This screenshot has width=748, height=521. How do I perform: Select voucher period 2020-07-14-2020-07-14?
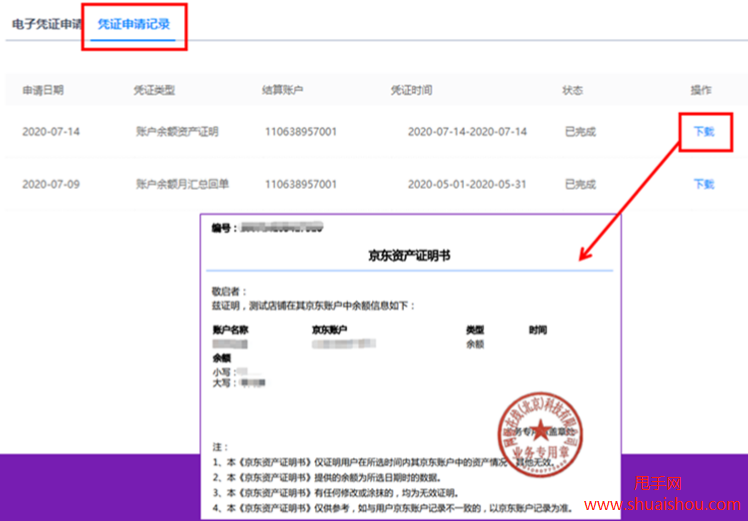[x=468, y=132]
